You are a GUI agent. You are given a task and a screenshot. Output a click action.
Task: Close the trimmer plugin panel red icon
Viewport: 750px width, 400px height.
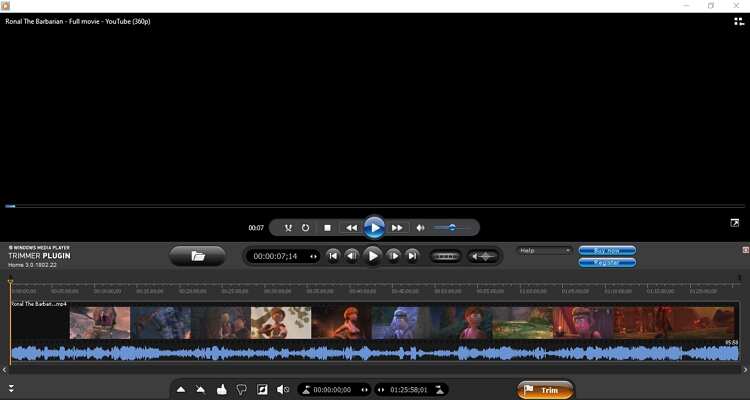(x=745, y=250)
